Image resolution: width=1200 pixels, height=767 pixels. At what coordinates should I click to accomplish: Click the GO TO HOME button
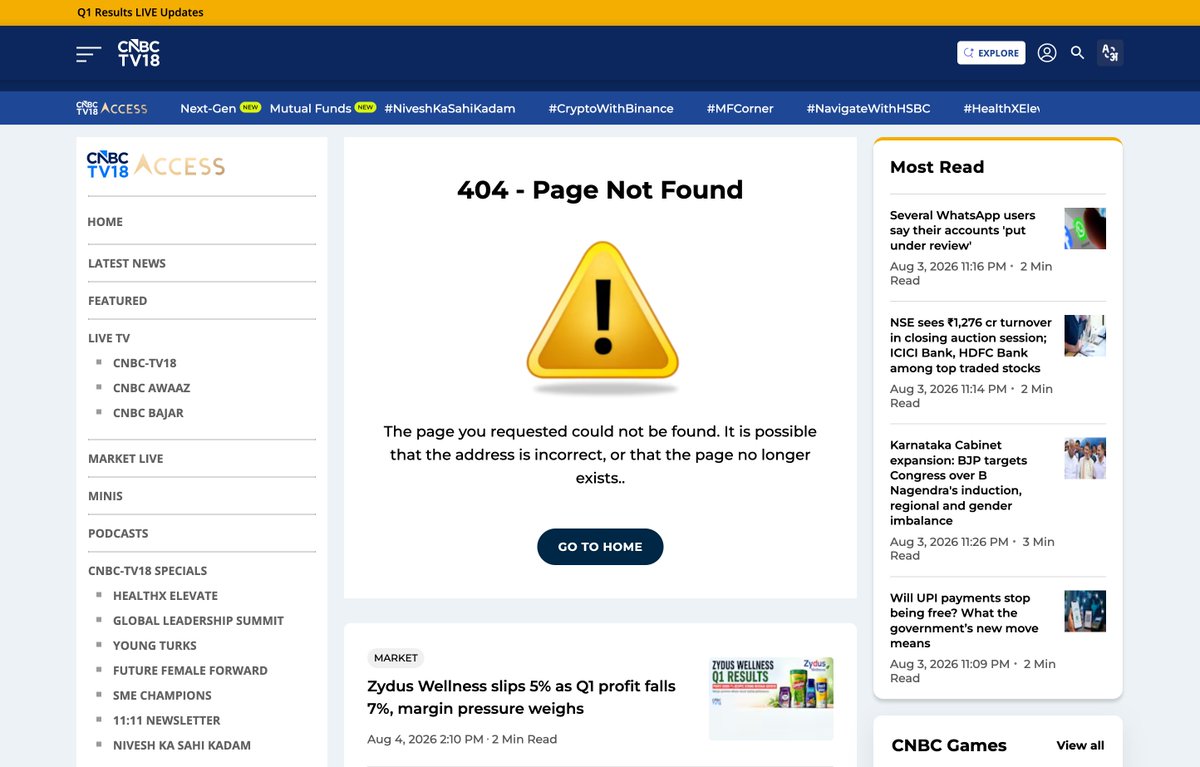coord(600,547)
